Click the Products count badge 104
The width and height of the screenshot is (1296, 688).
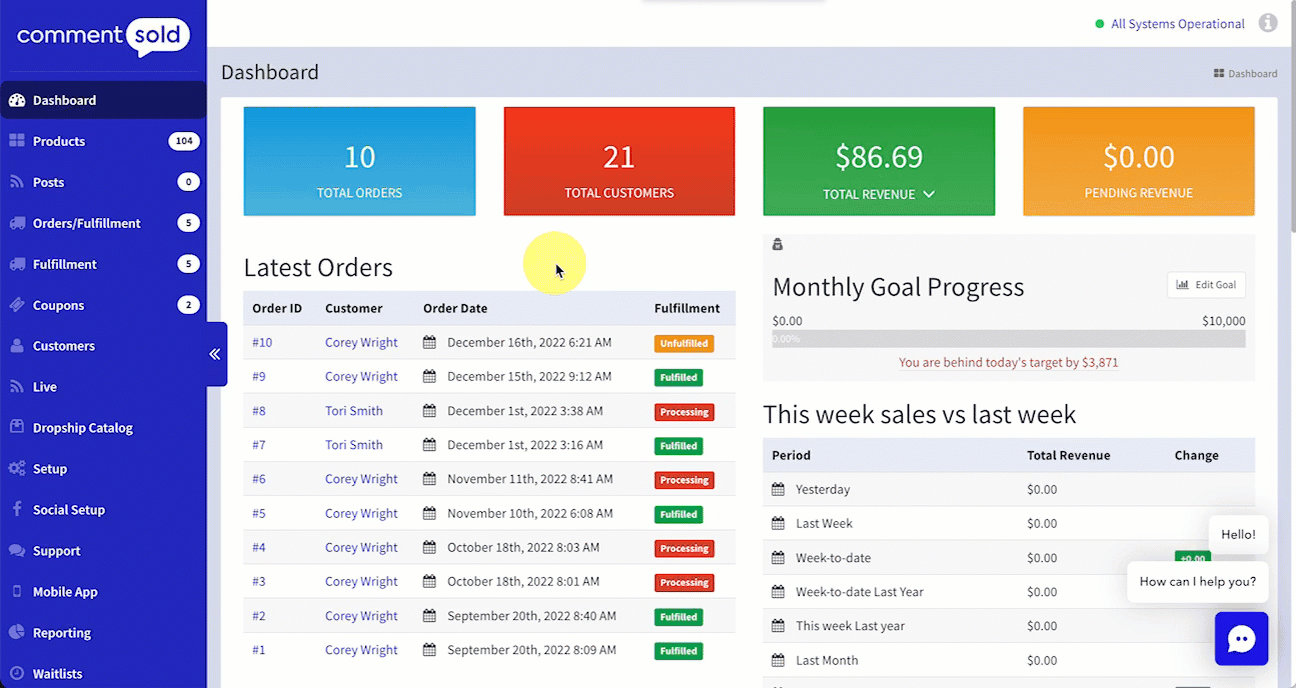pos(184,141)
